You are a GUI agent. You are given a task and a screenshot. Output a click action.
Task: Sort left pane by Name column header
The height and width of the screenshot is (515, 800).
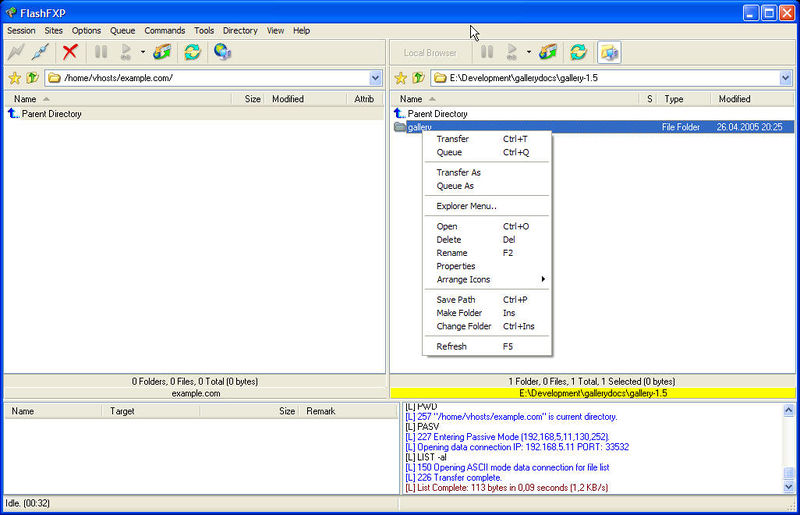(x=118, y=99)
